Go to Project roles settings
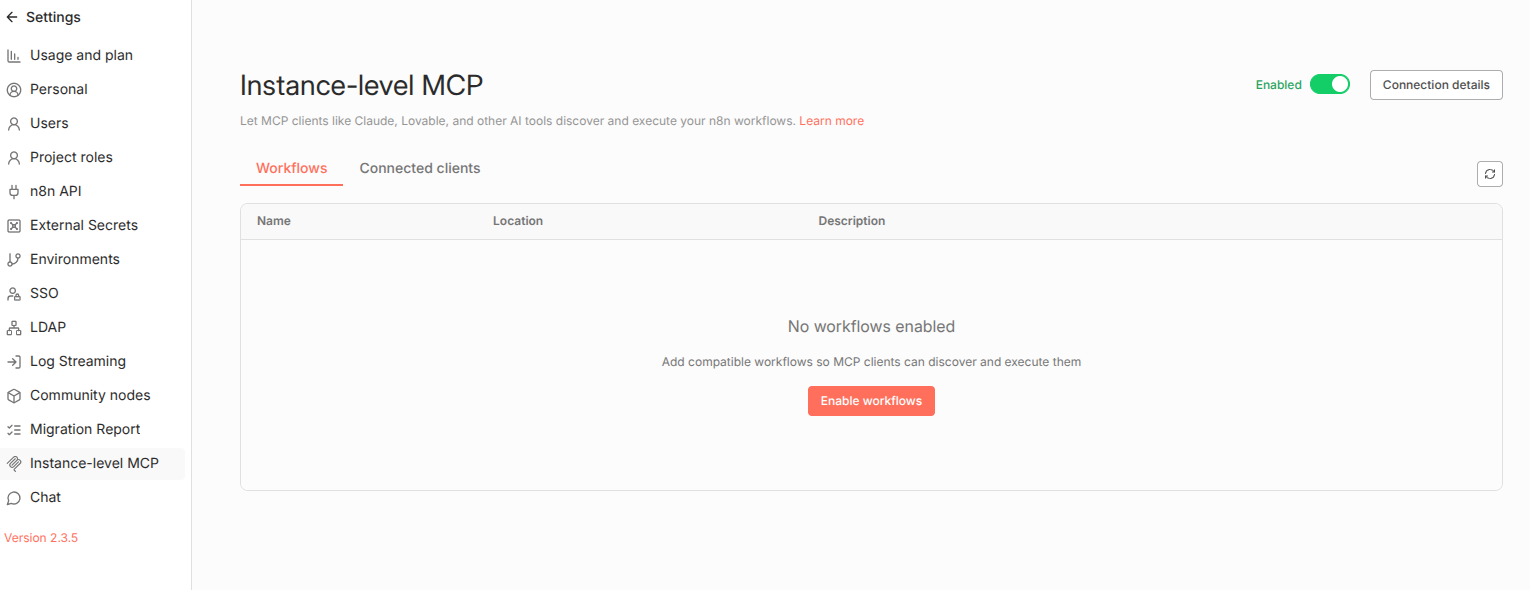Viewport: 1530px width, 590px height. [71, 157]
